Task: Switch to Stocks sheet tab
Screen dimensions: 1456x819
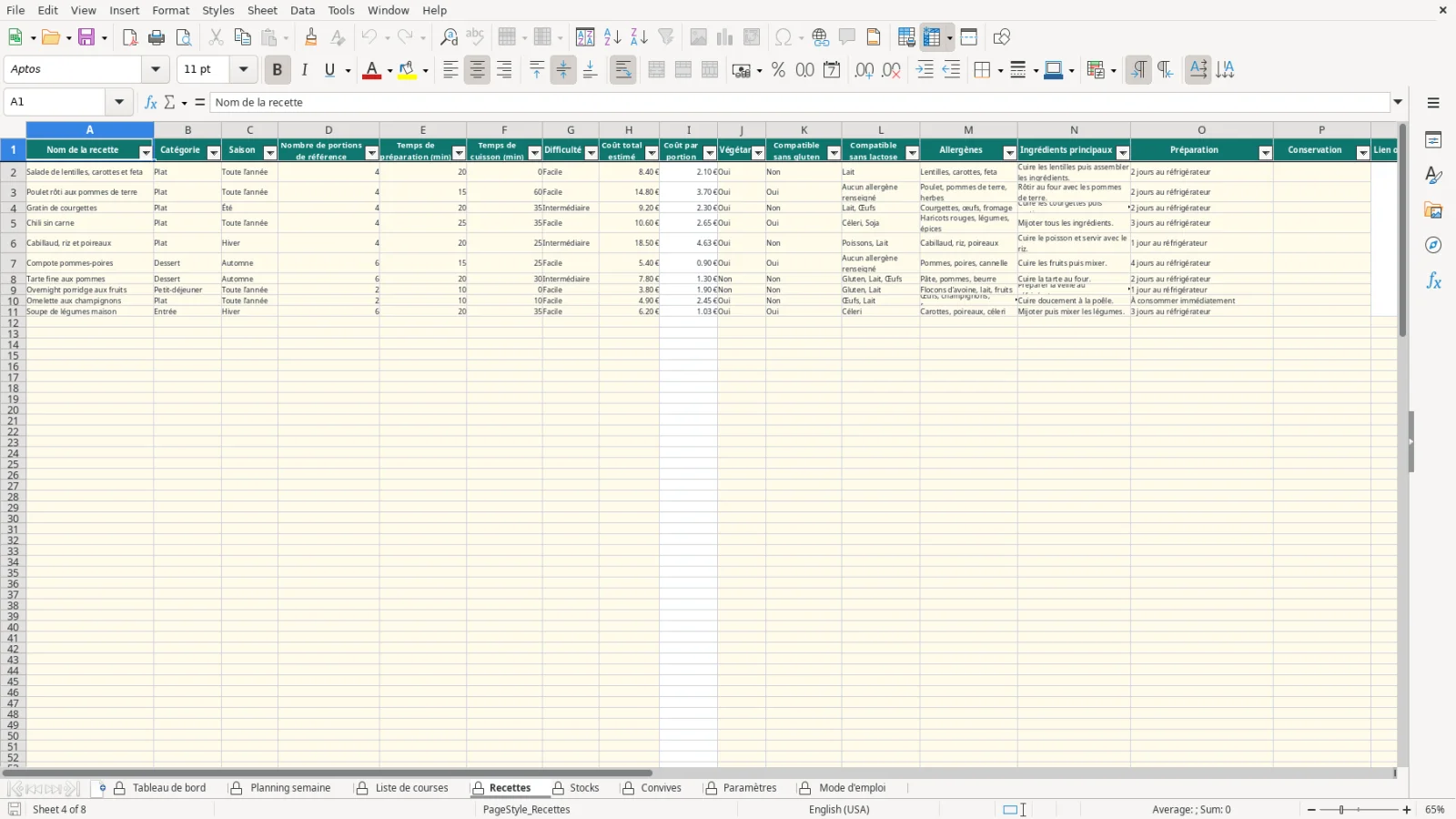Action: pos(584,788)
